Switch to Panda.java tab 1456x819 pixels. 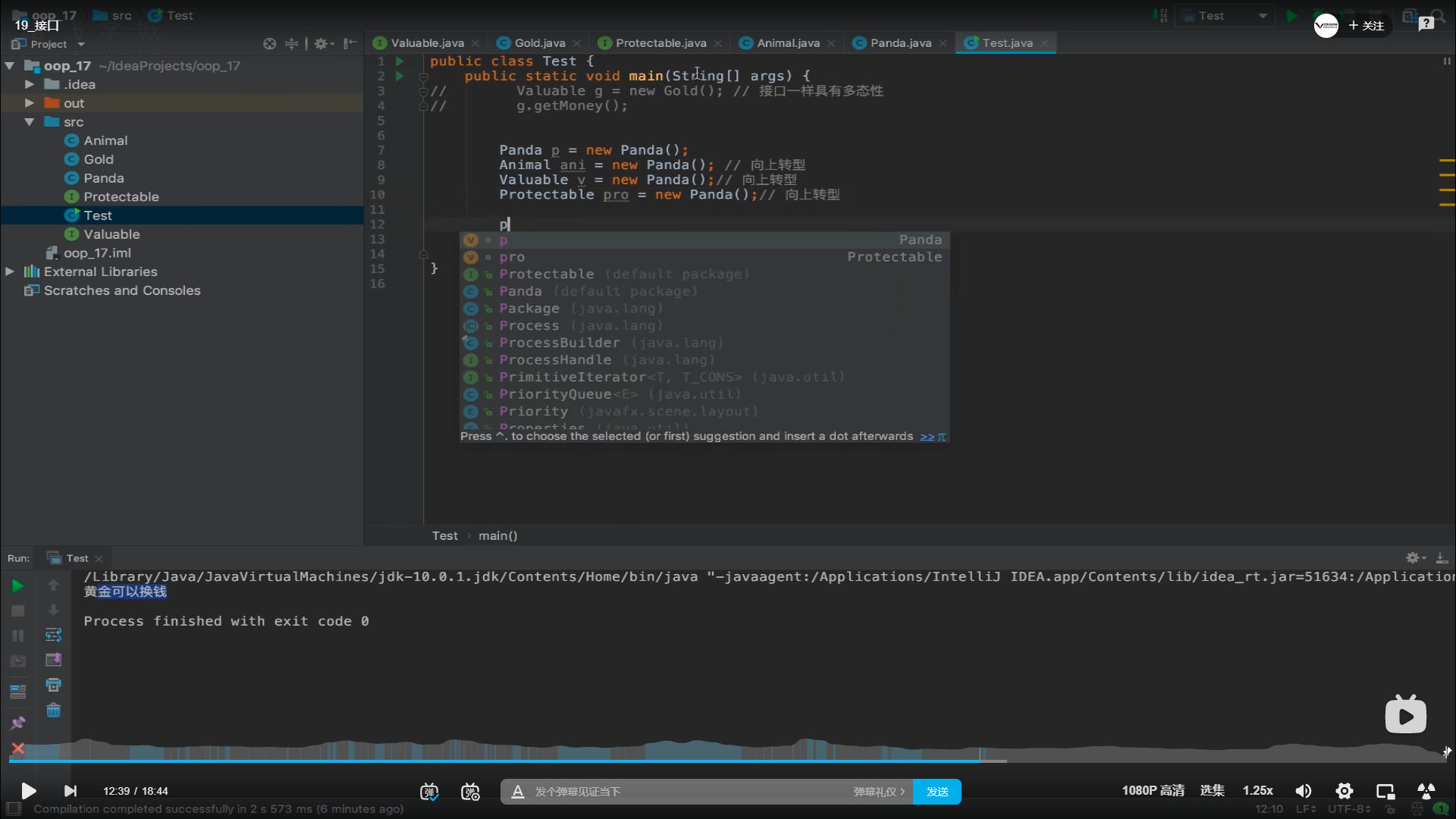point(899,43)
